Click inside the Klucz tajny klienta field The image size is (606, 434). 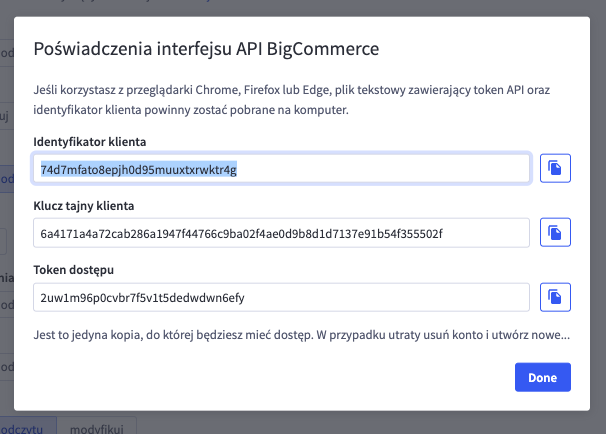click(280, 233)
